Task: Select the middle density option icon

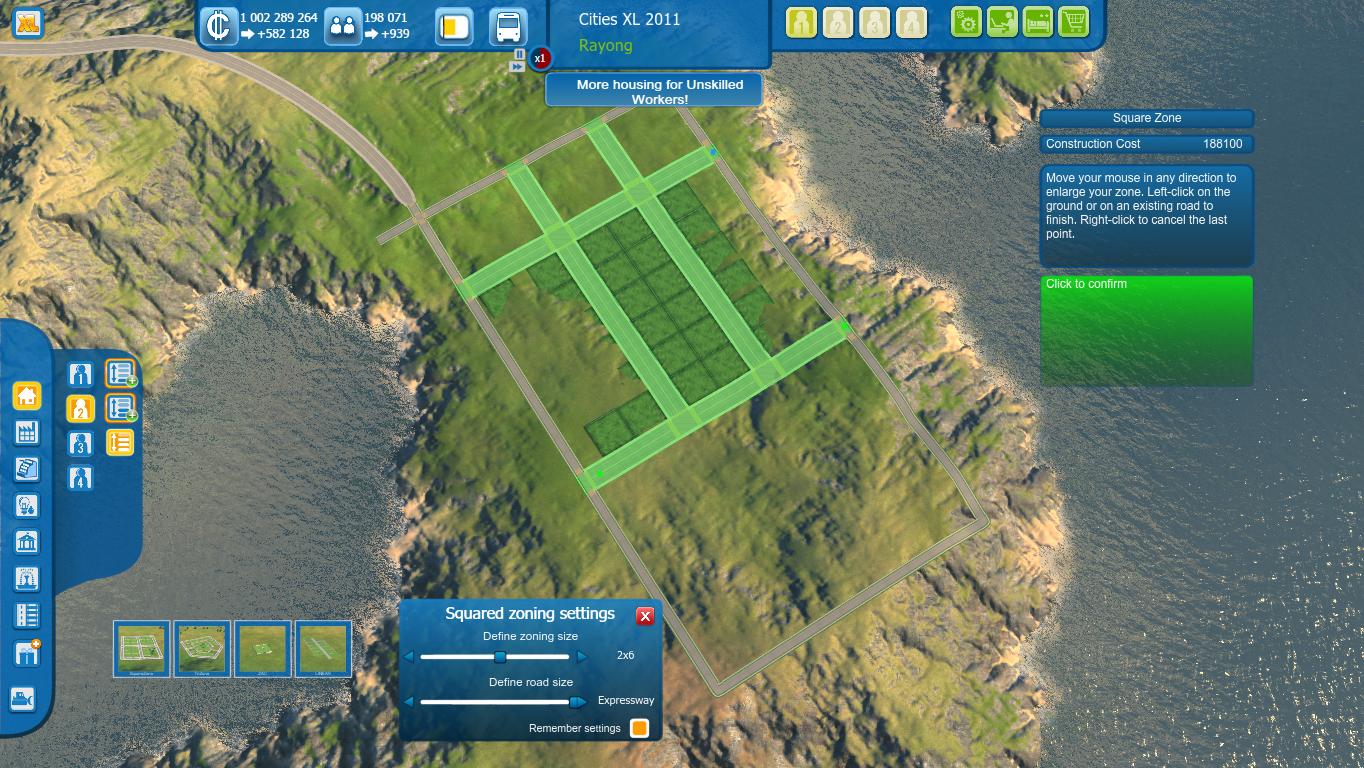Action: pyautogui.click(x=120, y=408)
